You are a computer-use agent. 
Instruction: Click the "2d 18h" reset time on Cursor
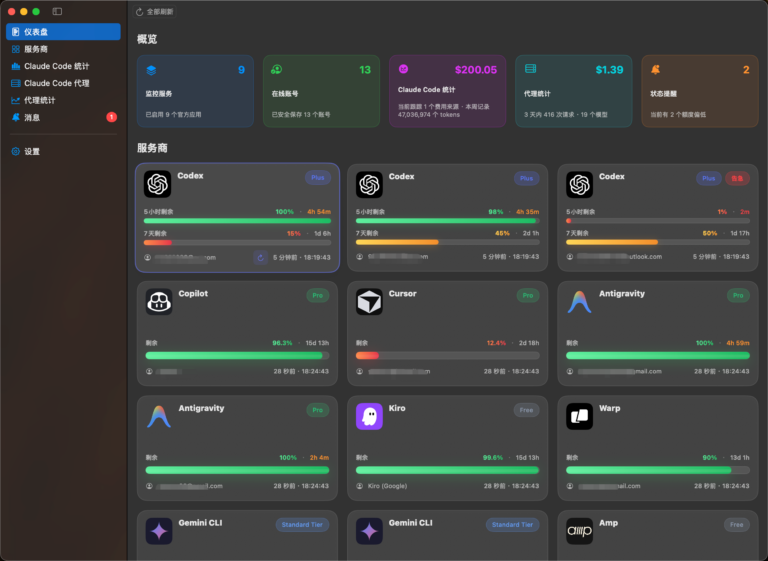tap(529, 343)
